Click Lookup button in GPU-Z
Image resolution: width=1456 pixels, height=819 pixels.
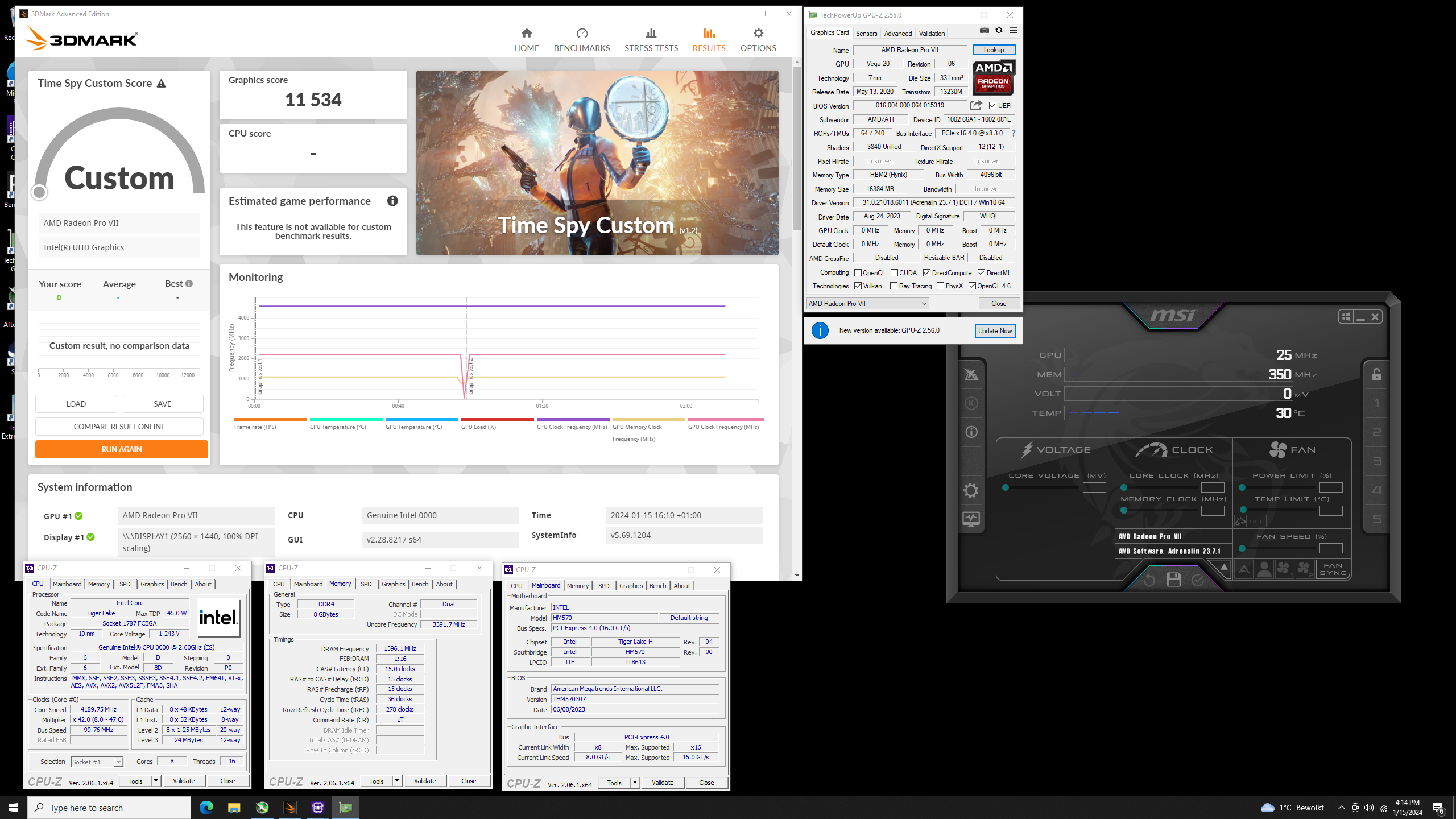994,50
